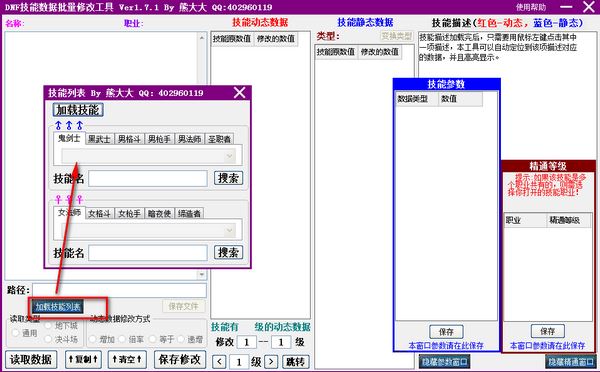This screenshot has height=372, width=600.
Task: Open 使用帮助 in the title bar
Action: [x=531, y=7]
